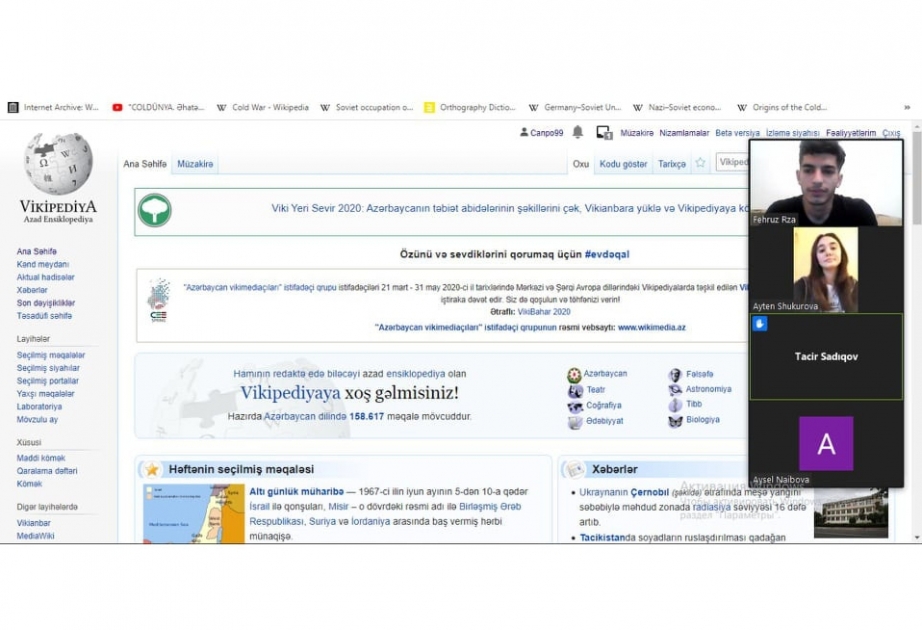Image resolution: width=922 pixels, height=630 pixels.
Task: Open MediaWiki in the sidebar
Action: point(35,536)
